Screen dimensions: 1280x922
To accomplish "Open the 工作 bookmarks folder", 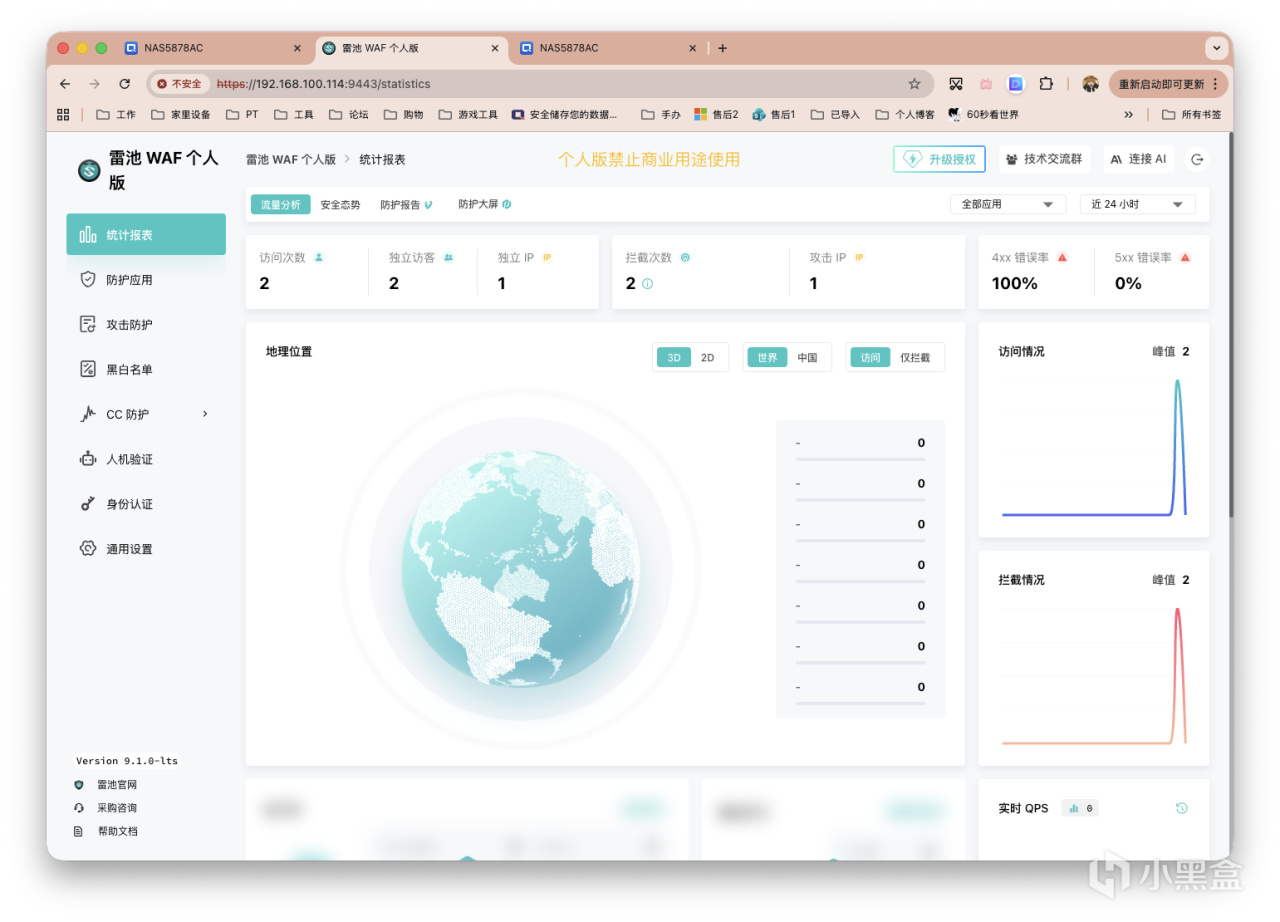I will (x=116, y=115).
